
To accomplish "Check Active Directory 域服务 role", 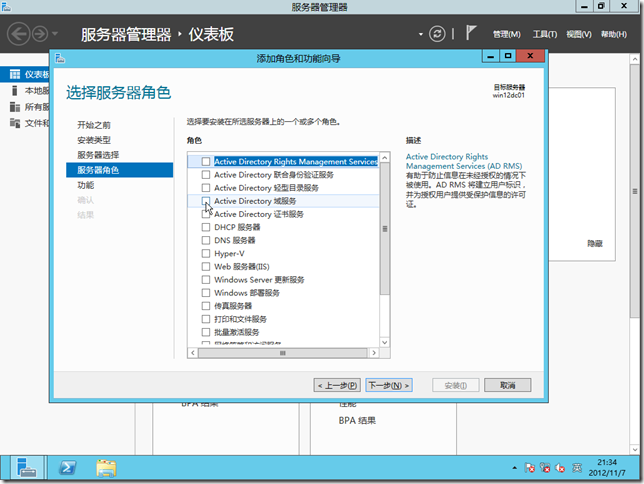I will [206, 201].
